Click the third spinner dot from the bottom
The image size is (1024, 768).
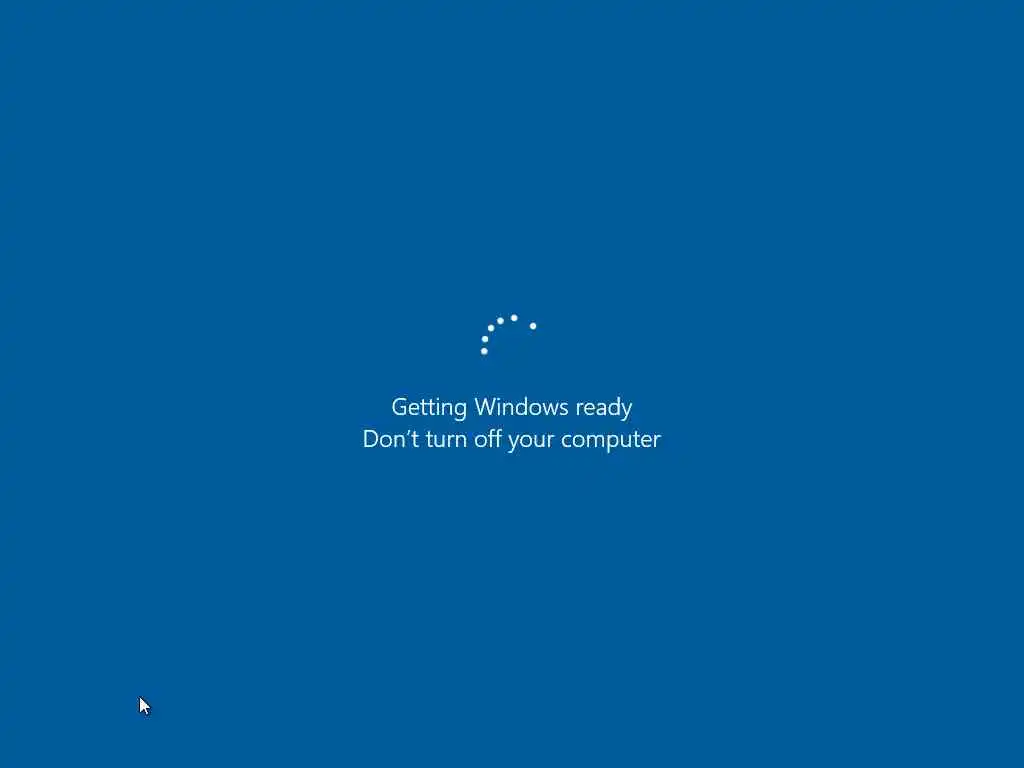tap(490, 328)
